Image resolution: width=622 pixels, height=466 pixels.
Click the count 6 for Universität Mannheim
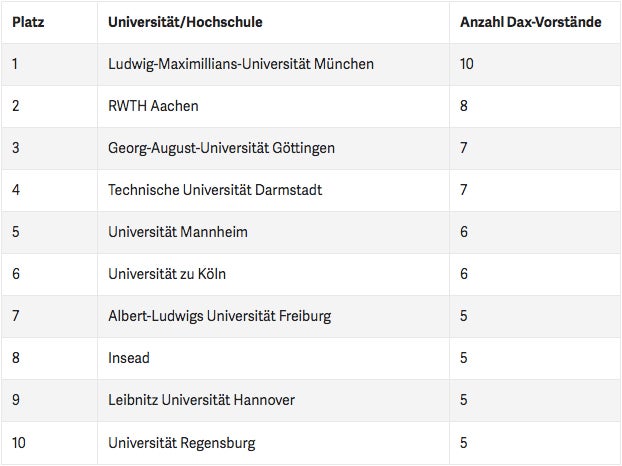[464, 232]
